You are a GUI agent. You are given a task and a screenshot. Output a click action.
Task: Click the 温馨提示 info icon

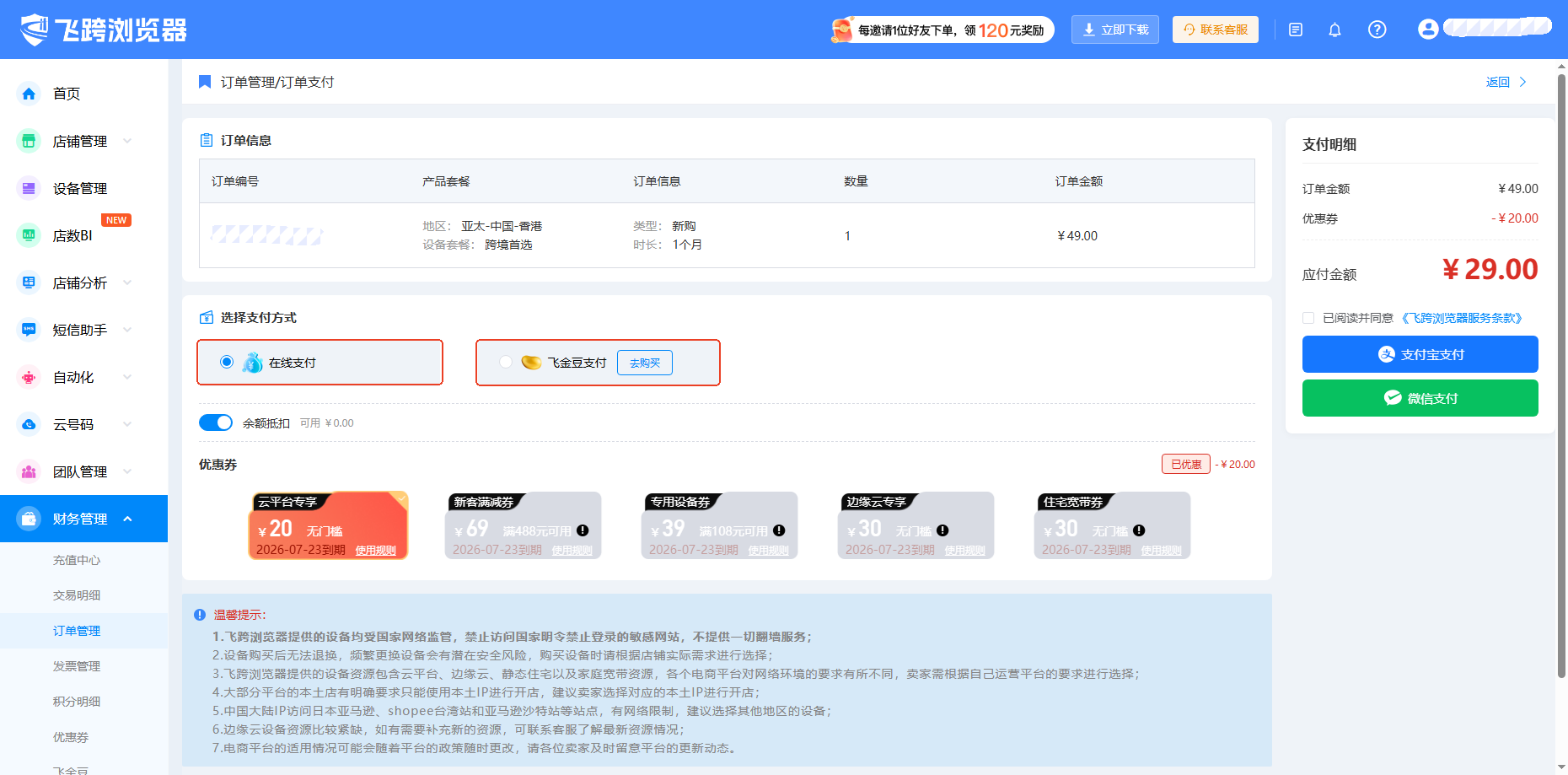pos(200,615)
